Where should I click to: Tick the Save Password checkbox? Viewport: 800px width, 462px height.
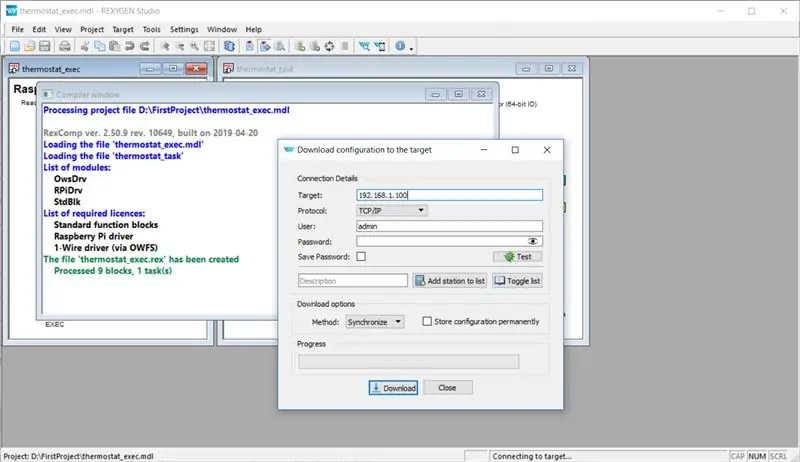[x=361, y=256]
